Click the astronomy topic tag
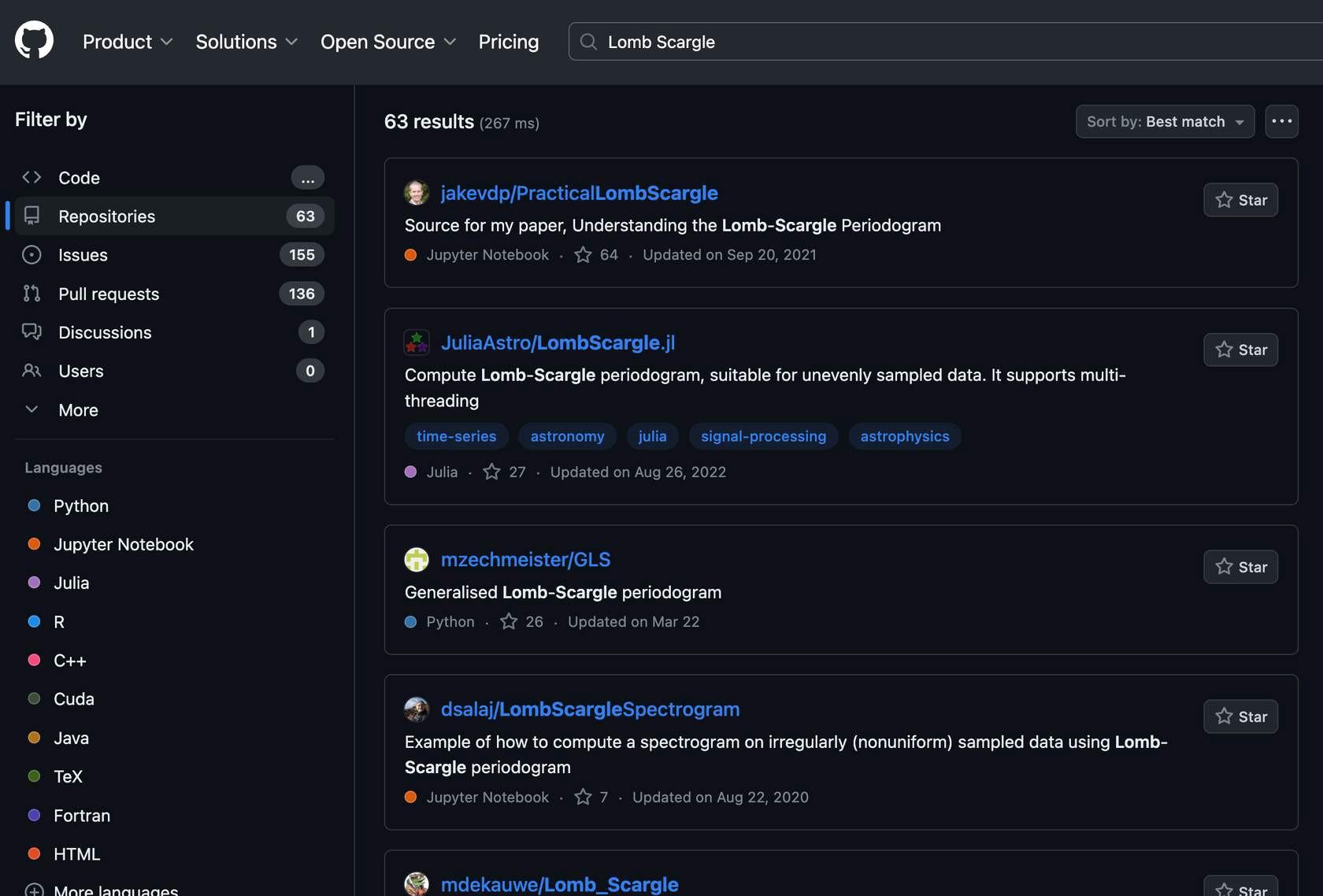Screen dimensions: 1323x896 pyautogui.click(x=567, y=436)
